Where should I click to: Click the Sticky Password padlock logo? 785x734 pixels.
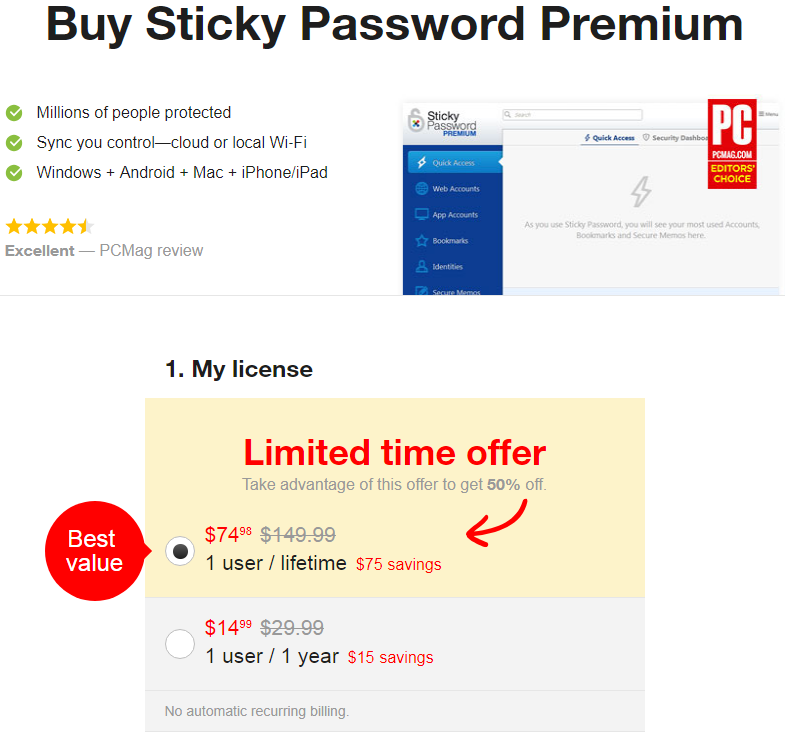(x=416, y=121)
